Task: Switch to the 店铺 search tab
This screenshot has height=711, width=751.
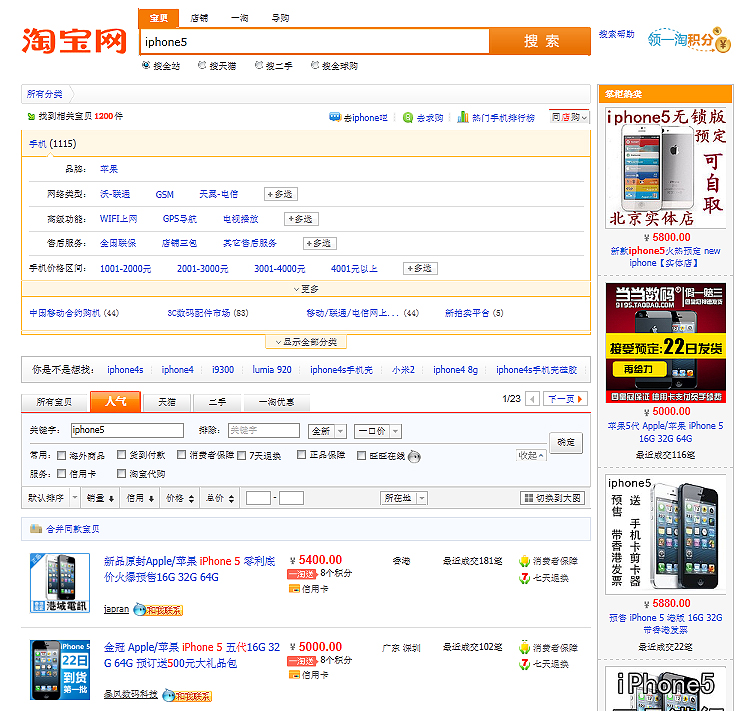Action: tap(199, 18)
